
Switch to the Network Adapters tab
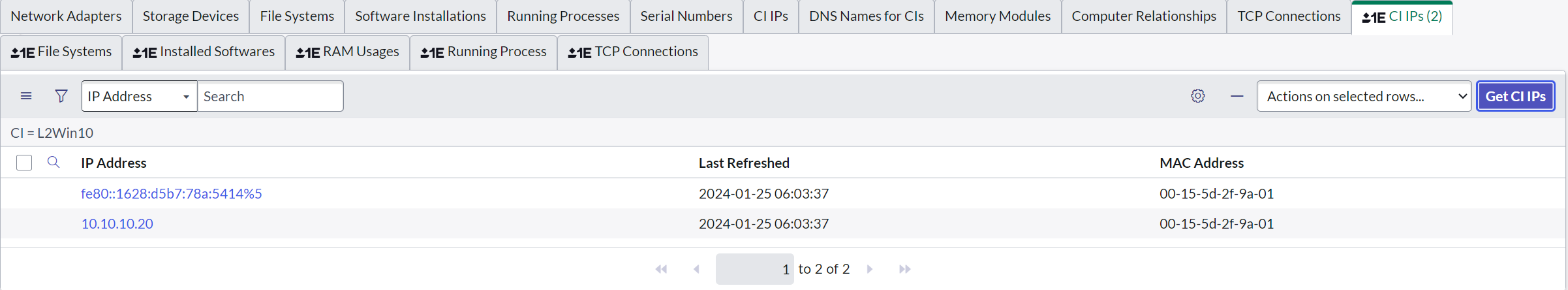click(66, 16)
